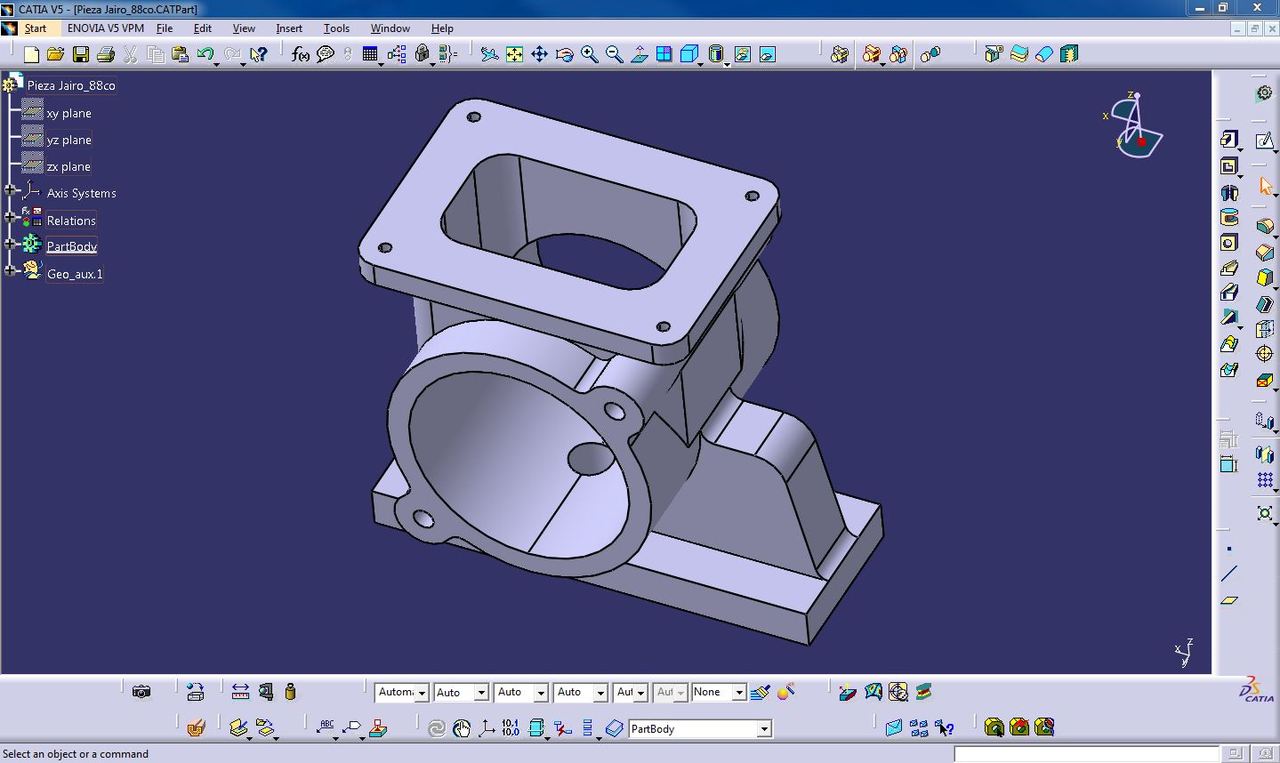Open the ENOVIA V5 VPM menu
This screenshot has width=1280, height=763.
point(106,28)
